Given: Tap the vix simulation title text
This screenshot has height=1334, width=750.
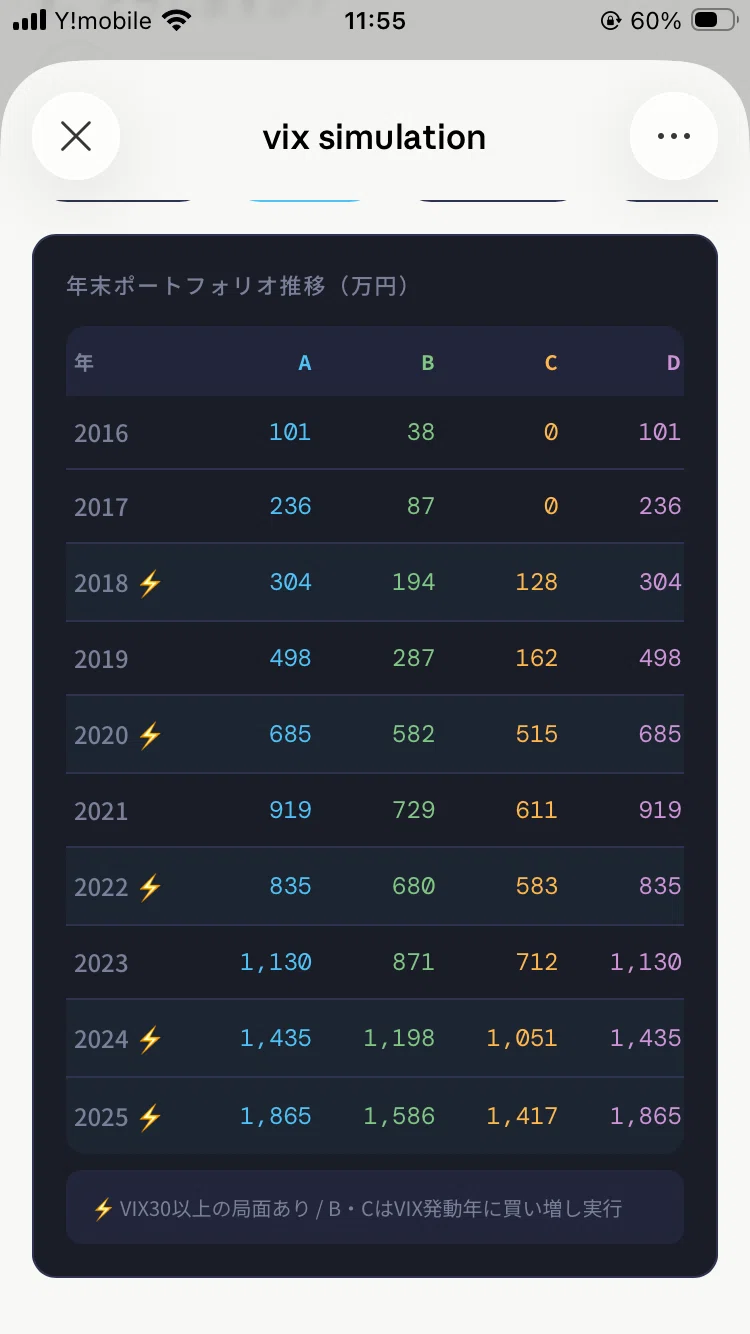Looking at the screenshot, I should coord(374,137).
